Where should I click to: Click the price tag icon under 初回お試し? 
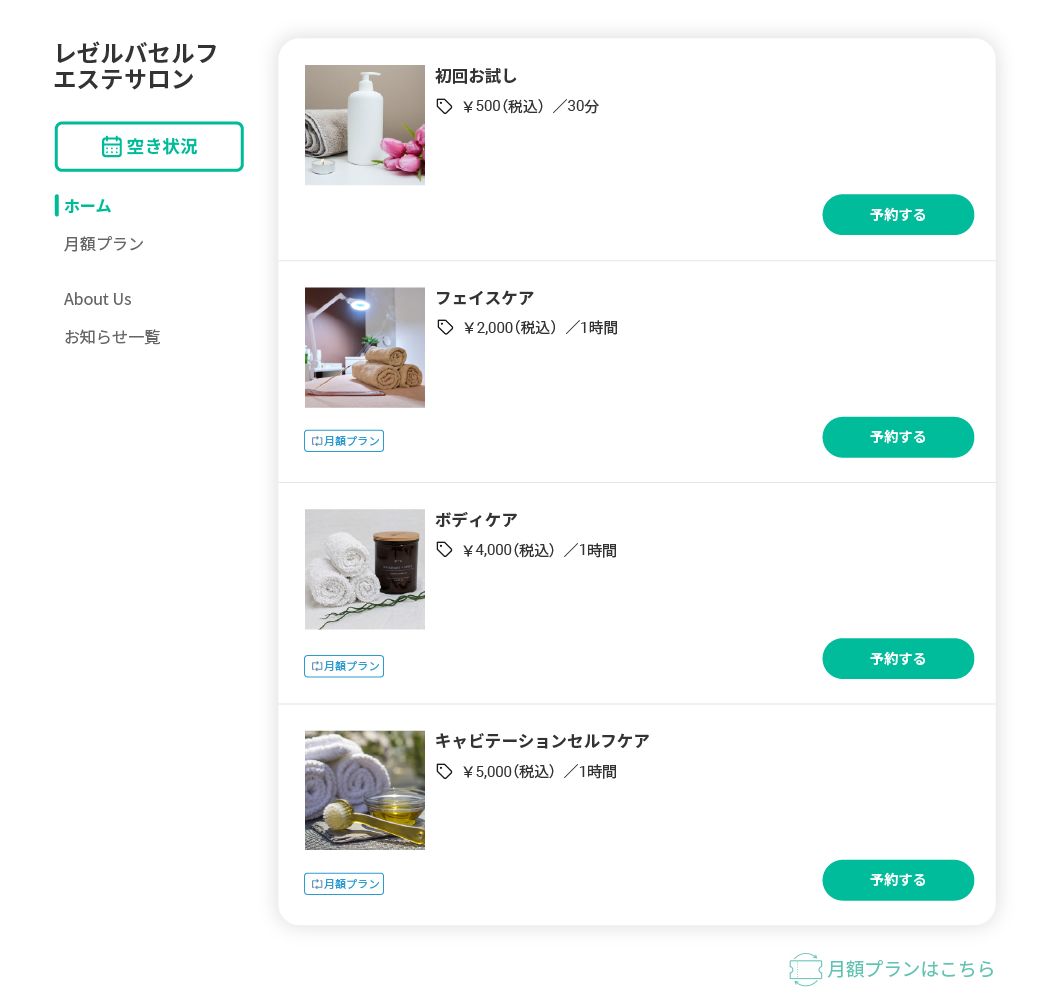click(444, 106)
